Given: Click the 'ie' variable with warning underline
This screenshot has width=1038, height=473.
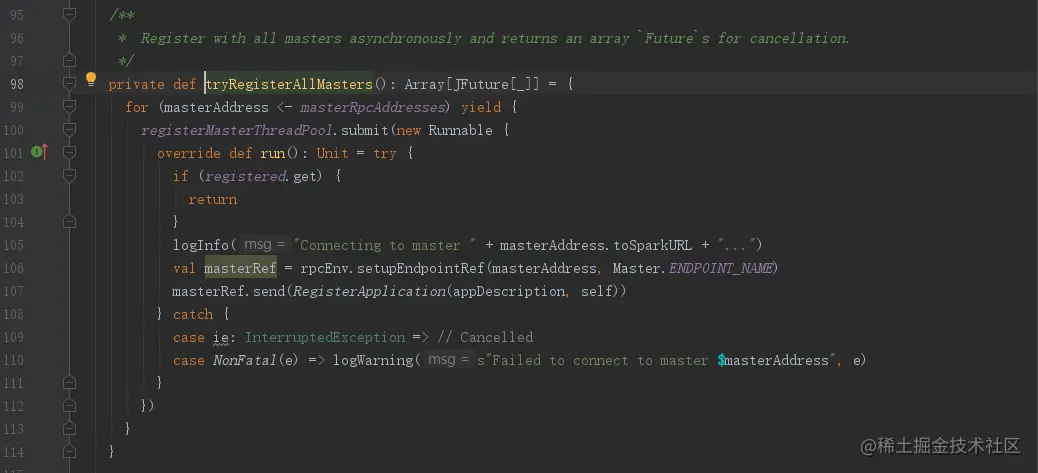Looking at the screenshot, I should click(x=220, y=337).
